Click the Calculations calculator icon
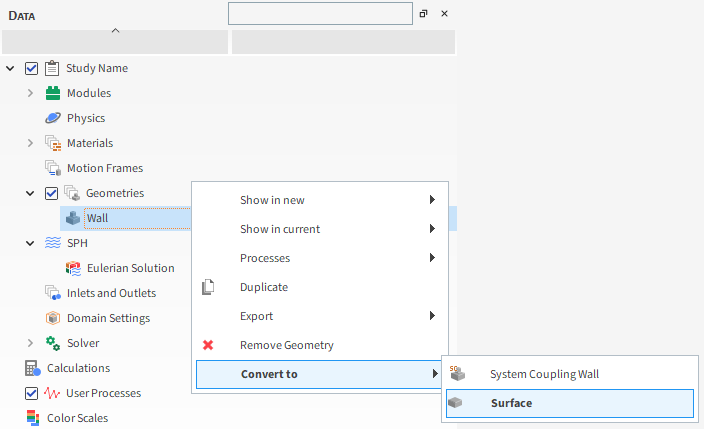The image size is (704, 429). tap(33, 368)
